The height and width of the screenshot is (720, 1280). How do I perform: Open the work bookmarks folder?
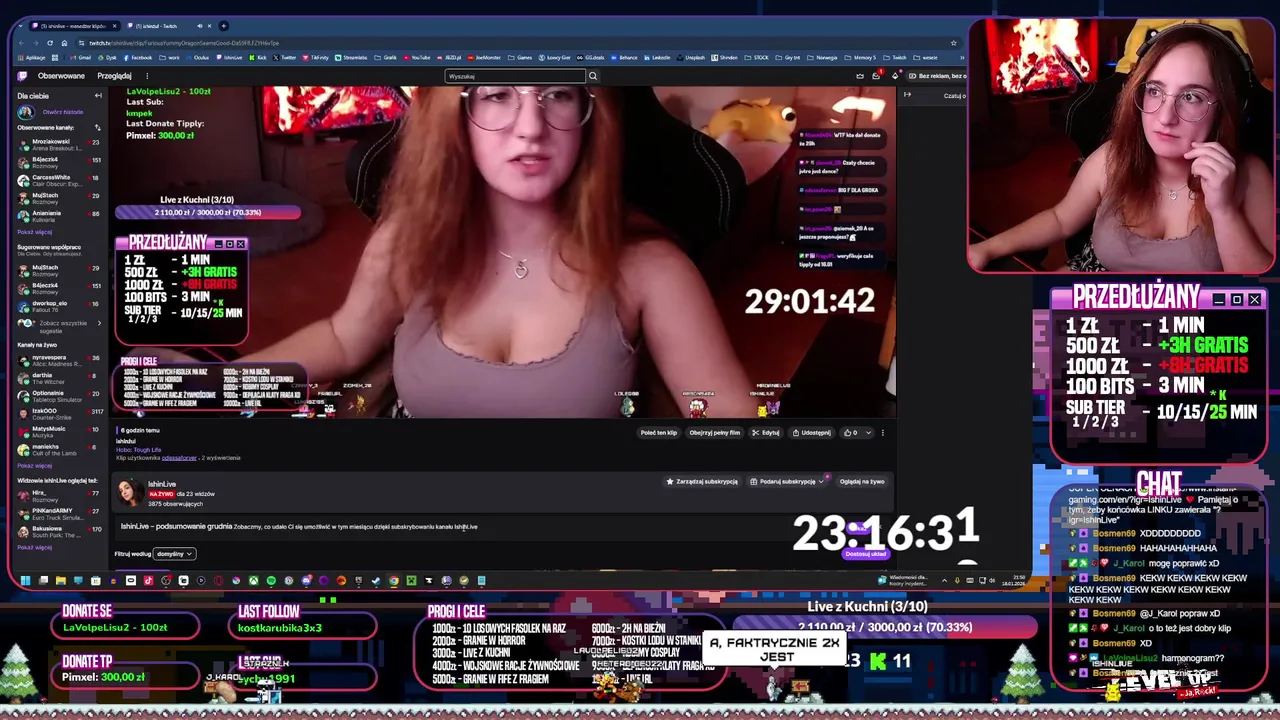pyautogui.click(x=169, y=57)
